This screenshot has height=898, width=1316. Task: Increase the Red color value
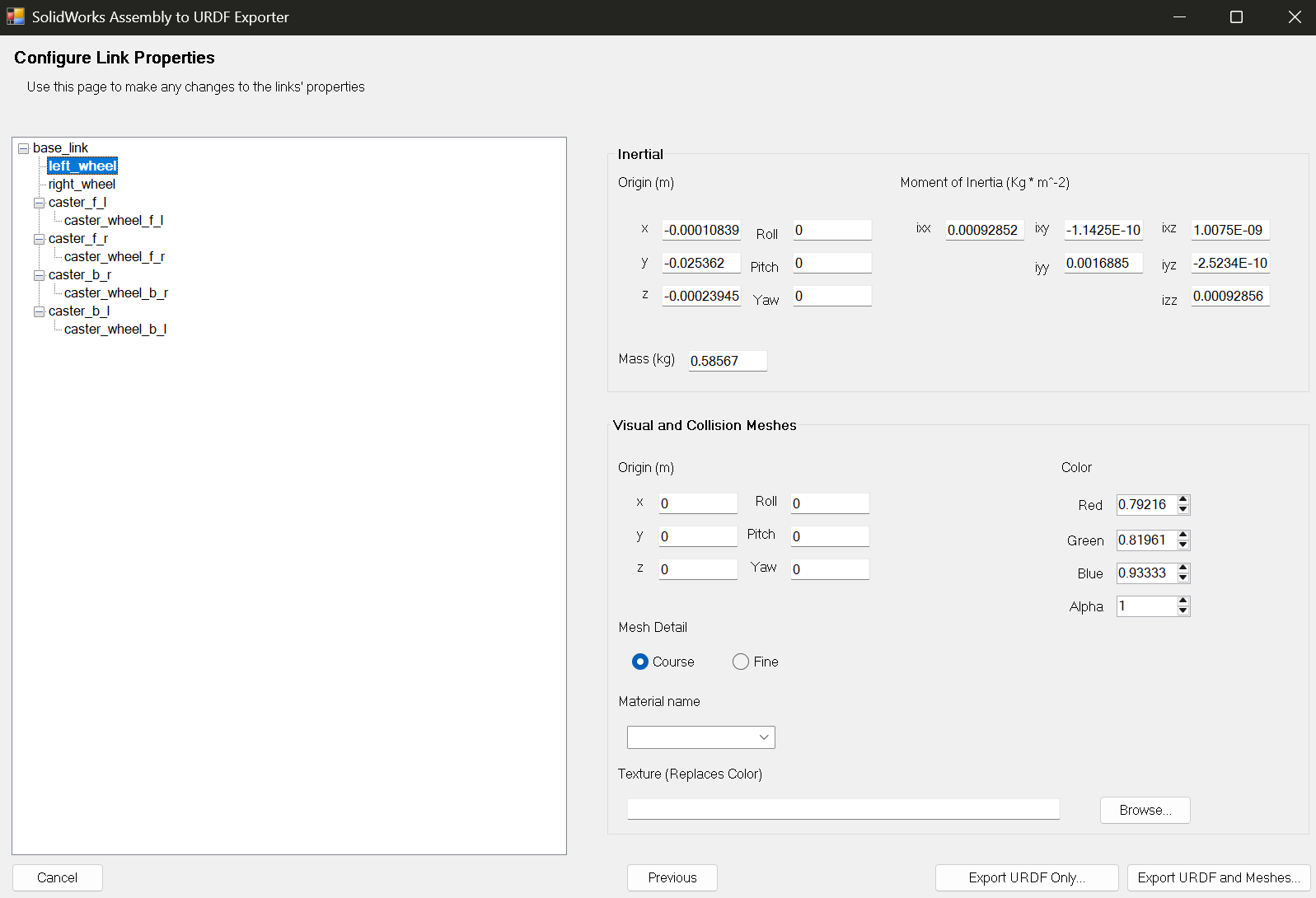pyautogui.click(x=1183, y=499)
